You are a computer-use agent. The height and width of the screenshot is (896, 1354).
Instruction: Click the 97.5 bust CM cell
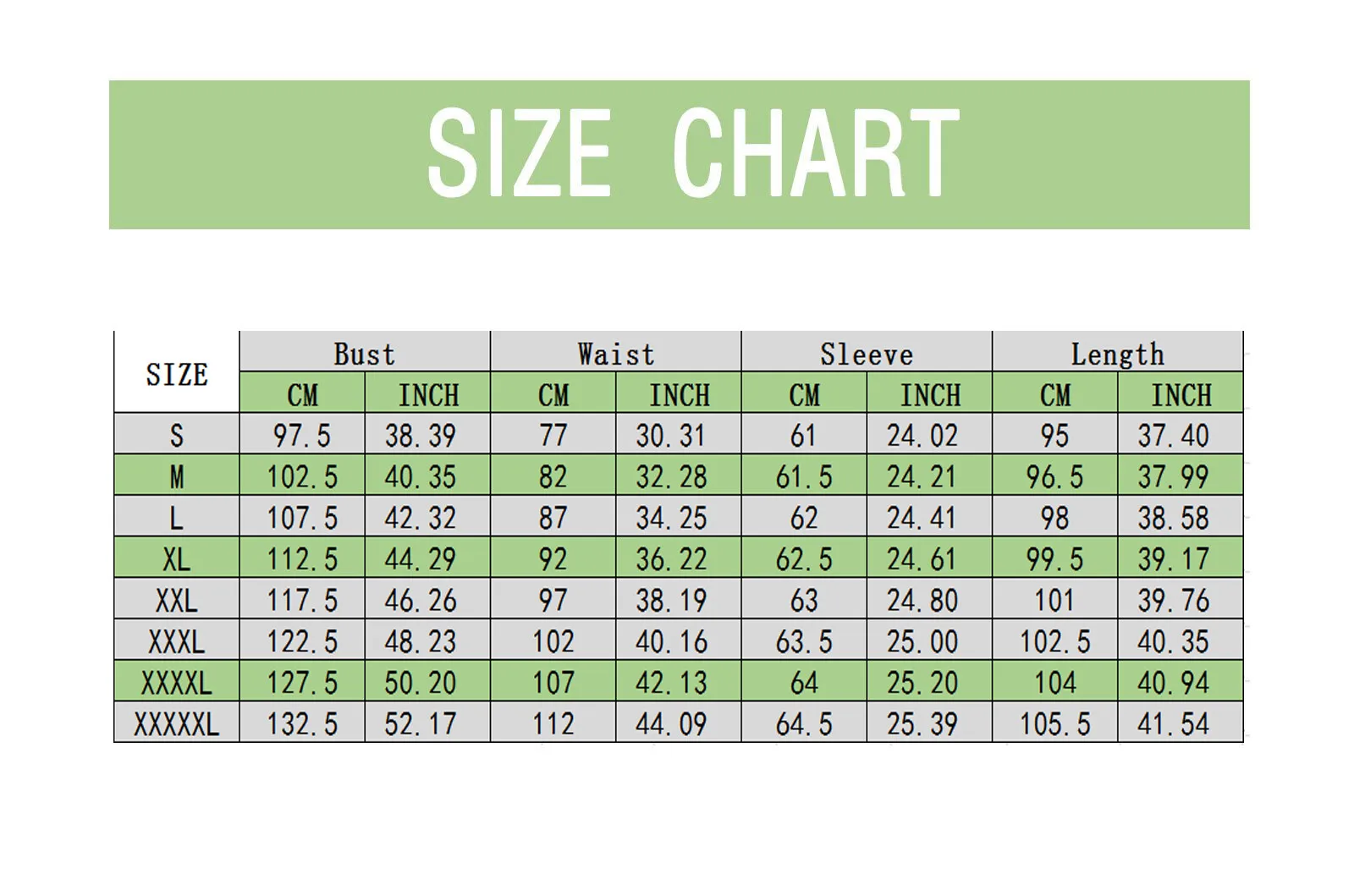tap(301, 435)
